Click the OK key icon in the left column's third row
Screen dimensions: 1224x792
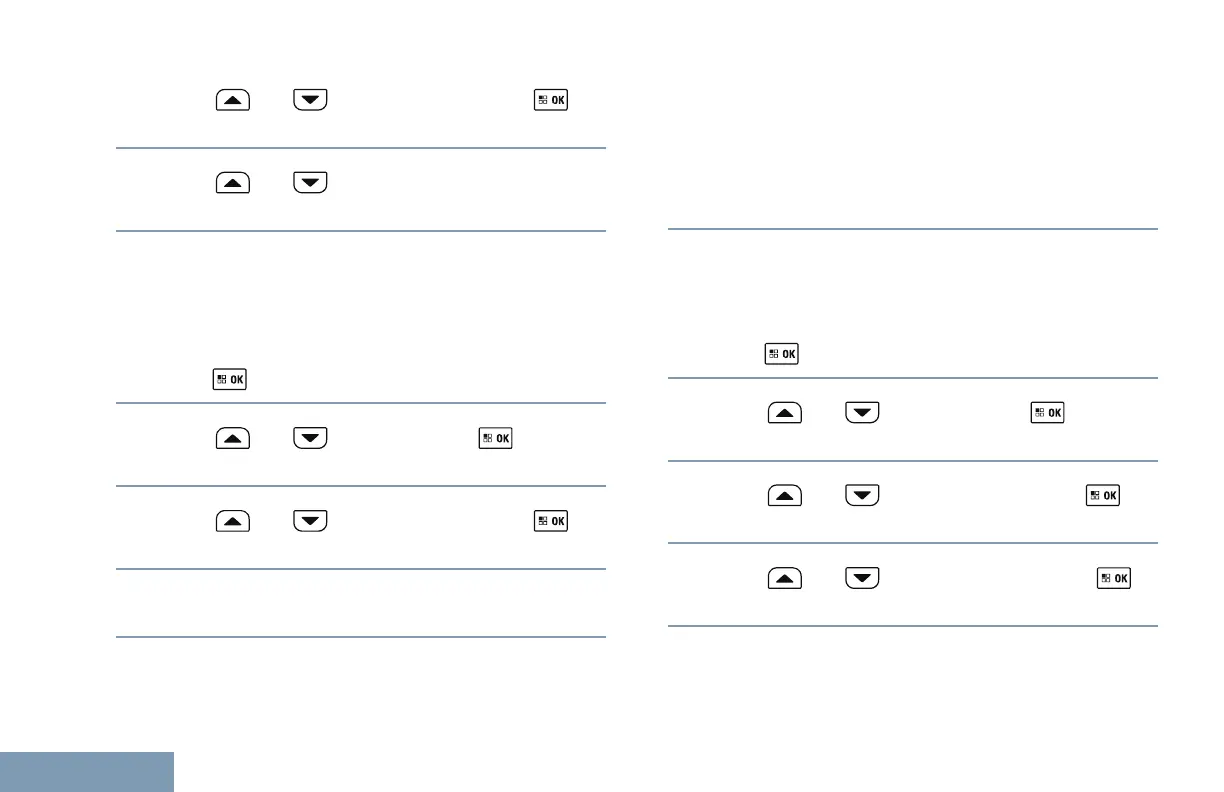coord(495,438)
